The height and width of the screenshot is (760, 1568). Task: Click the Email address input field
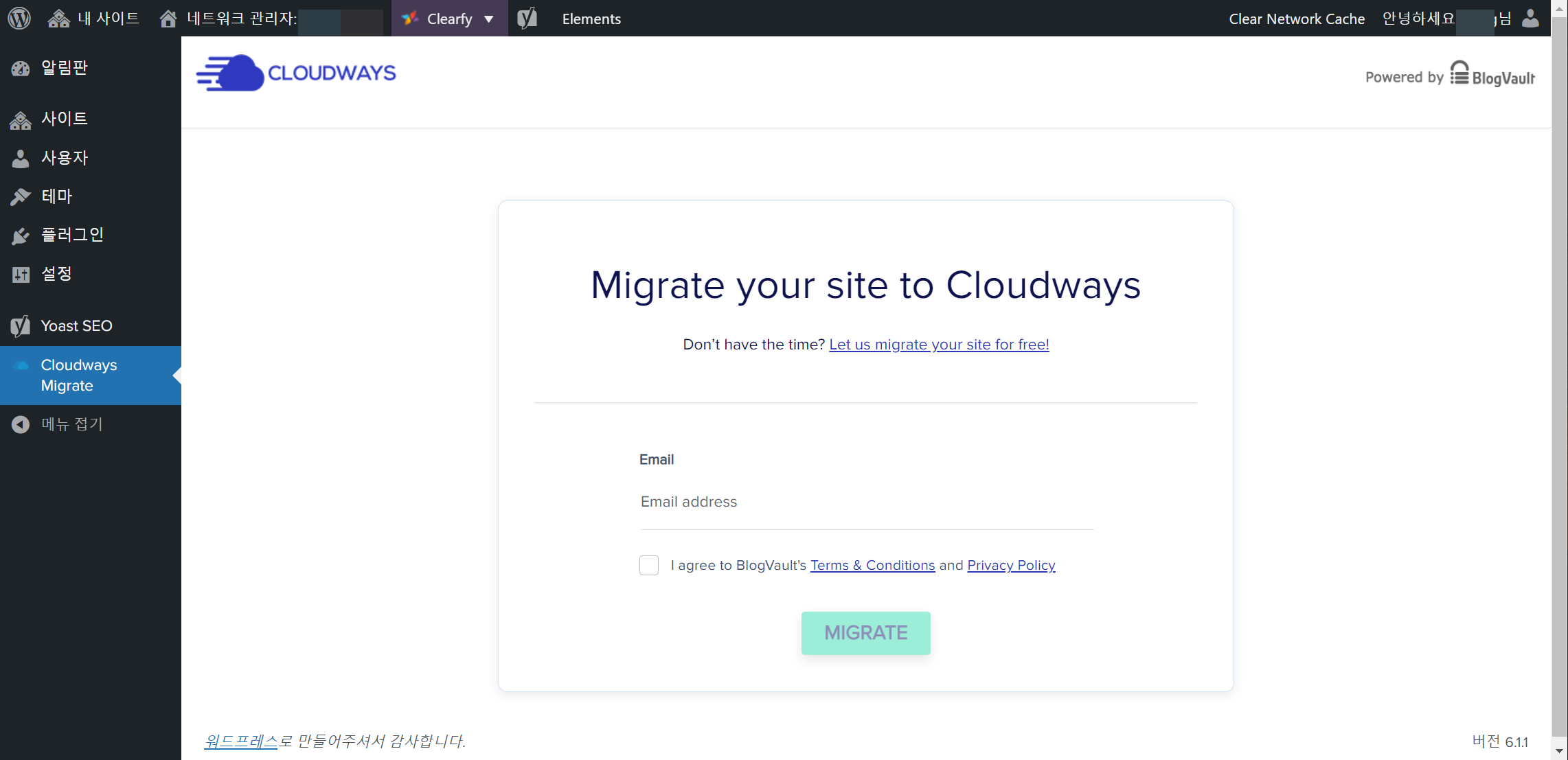point(866,502)
